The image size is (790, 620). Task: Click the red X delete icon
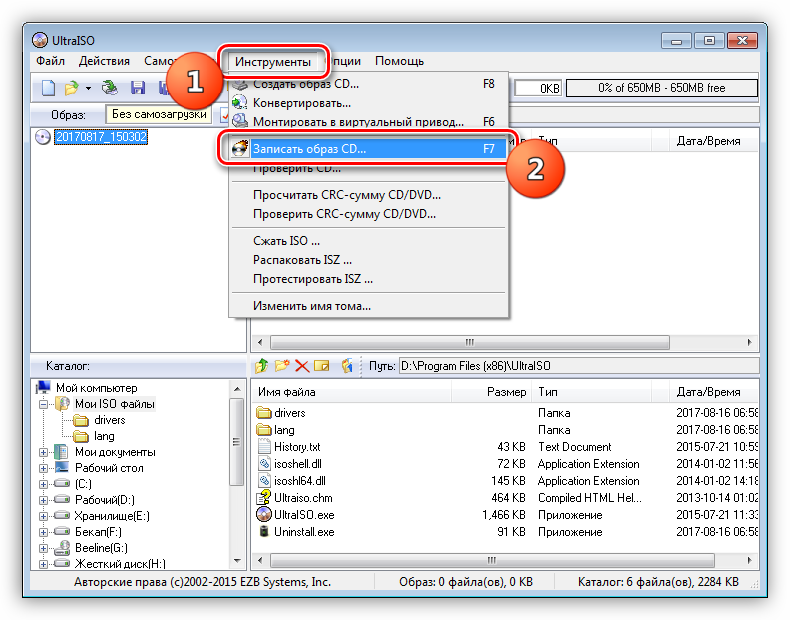(302, 366)
